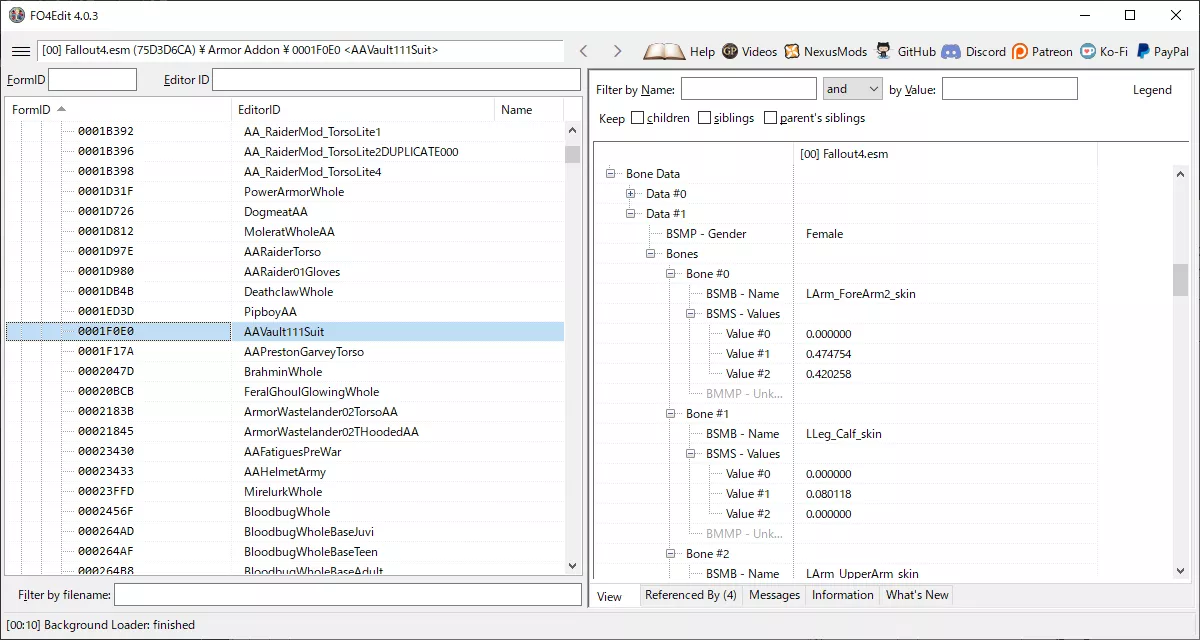Select the DeathclawWhole record

pos(285,292)
